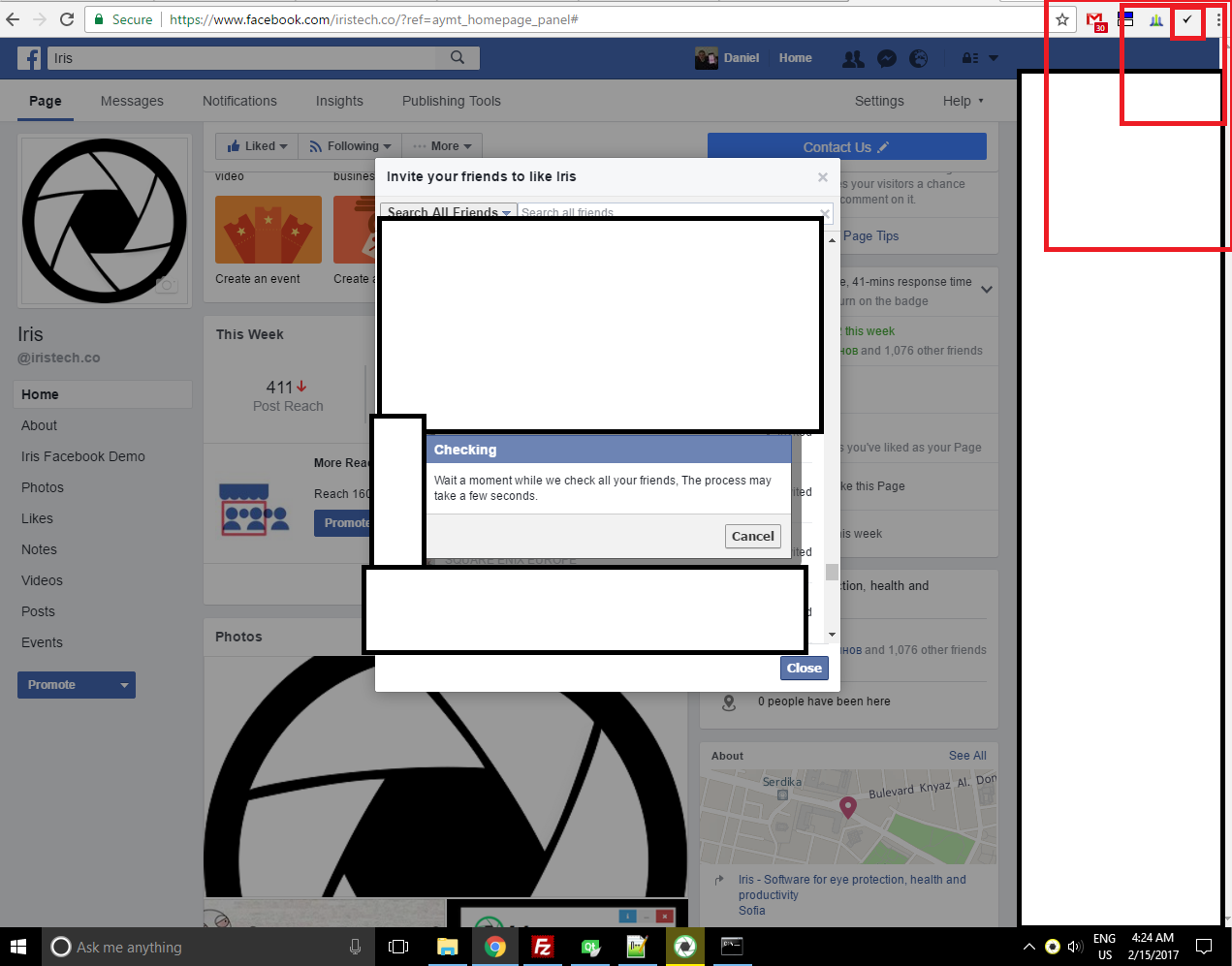Expand the Promote button dropdown in sidebar
The width and height of the screenshot is (1232, 966).
[x=124, y=685]
